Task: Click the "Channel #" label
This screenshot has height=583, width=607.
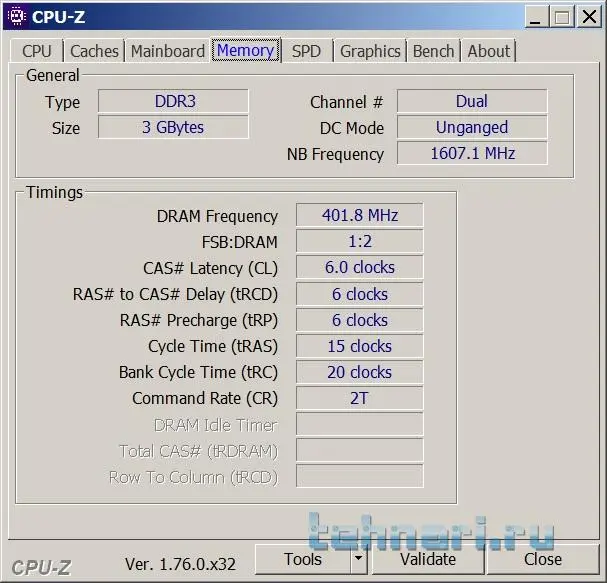Action: (x=346, y=102)
